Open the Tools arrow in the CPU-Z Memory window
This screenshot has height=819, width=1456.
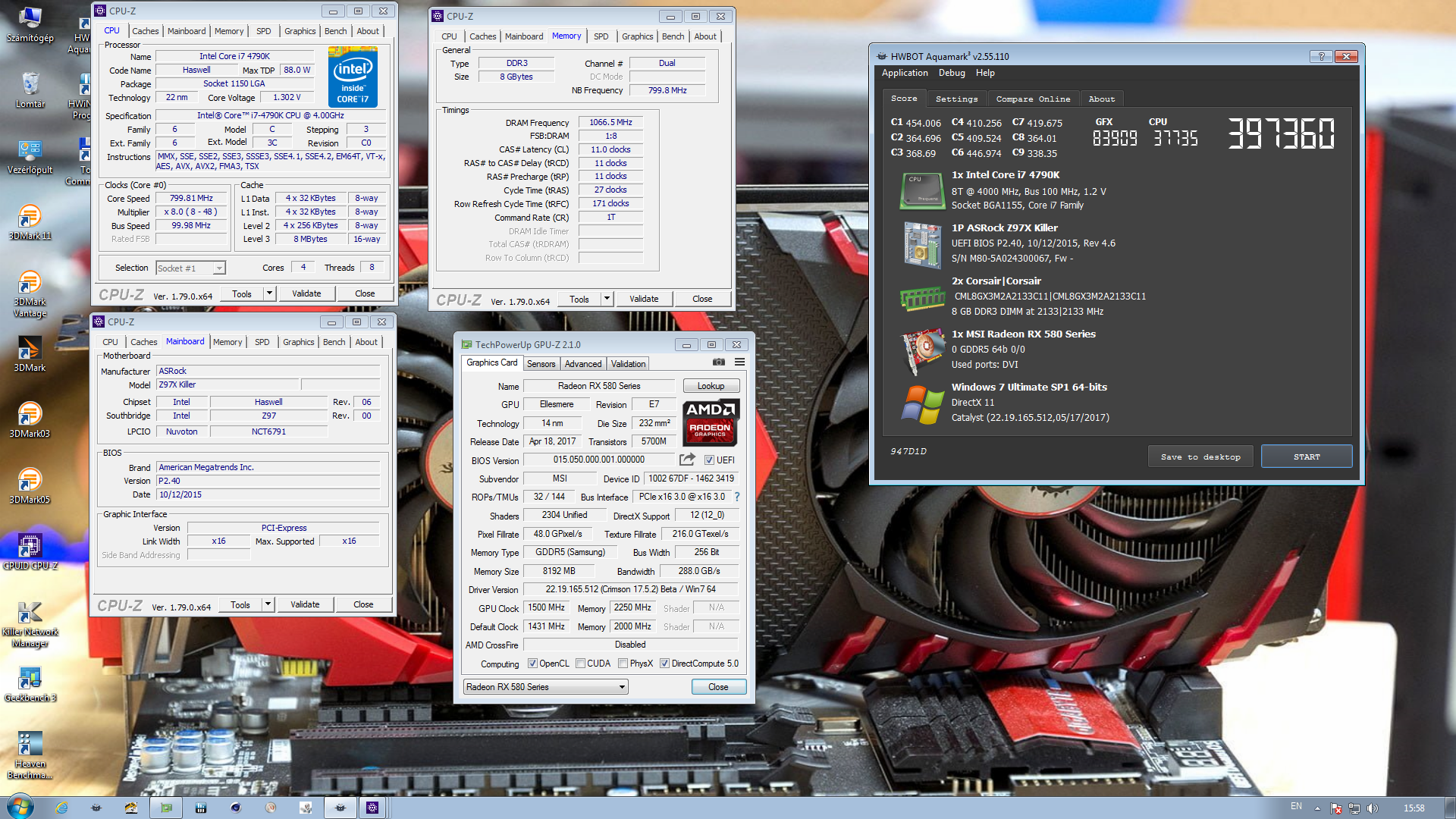606,299
